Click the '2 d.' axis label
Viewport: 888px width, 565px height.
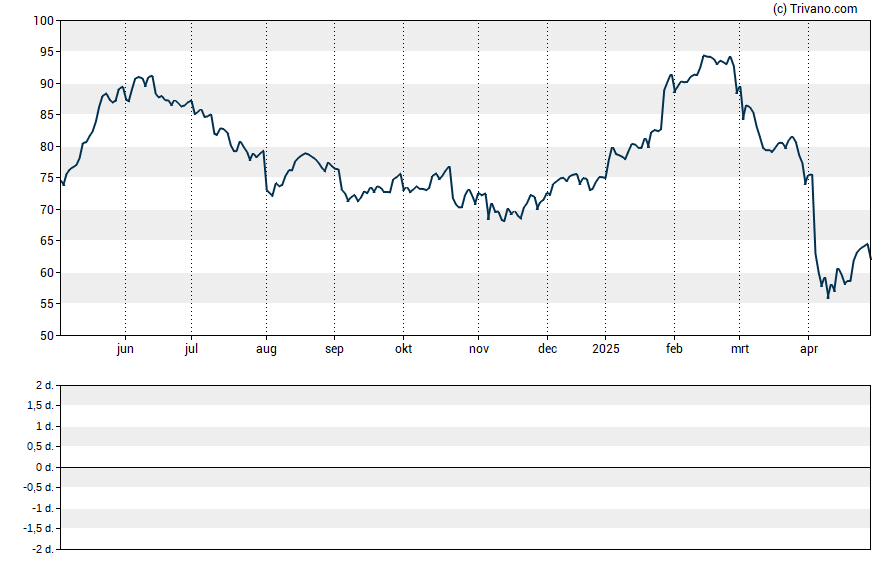tap(45, 386)
